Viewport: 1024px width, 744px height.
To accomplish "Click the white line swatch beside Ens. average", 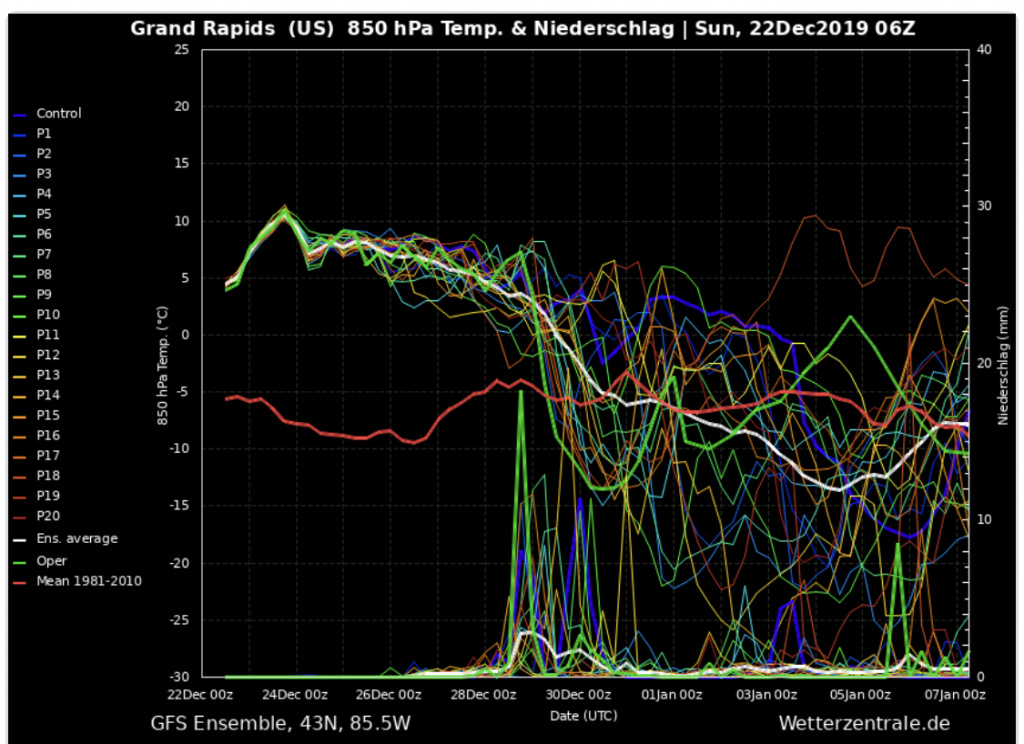I will click(19, 540).
